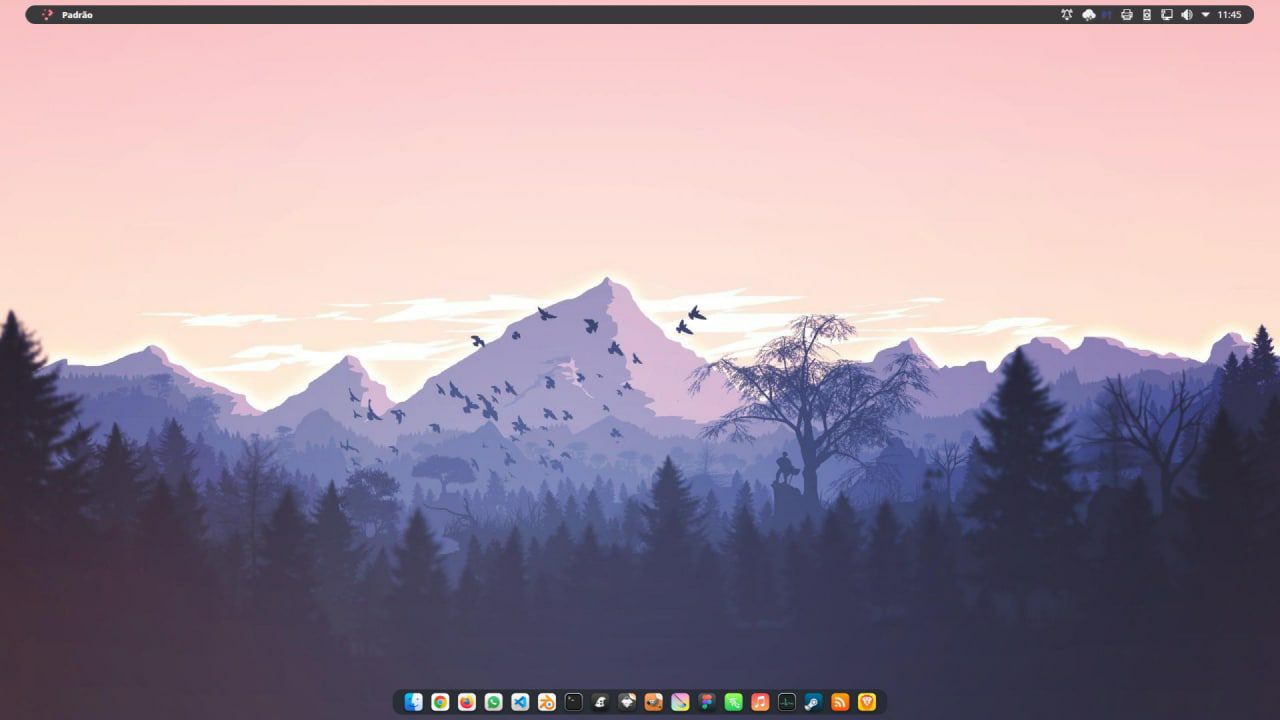Launch Google Chrome from the dock
Image resolution: width=1280 pixels, height=720 pixels.
440,702
